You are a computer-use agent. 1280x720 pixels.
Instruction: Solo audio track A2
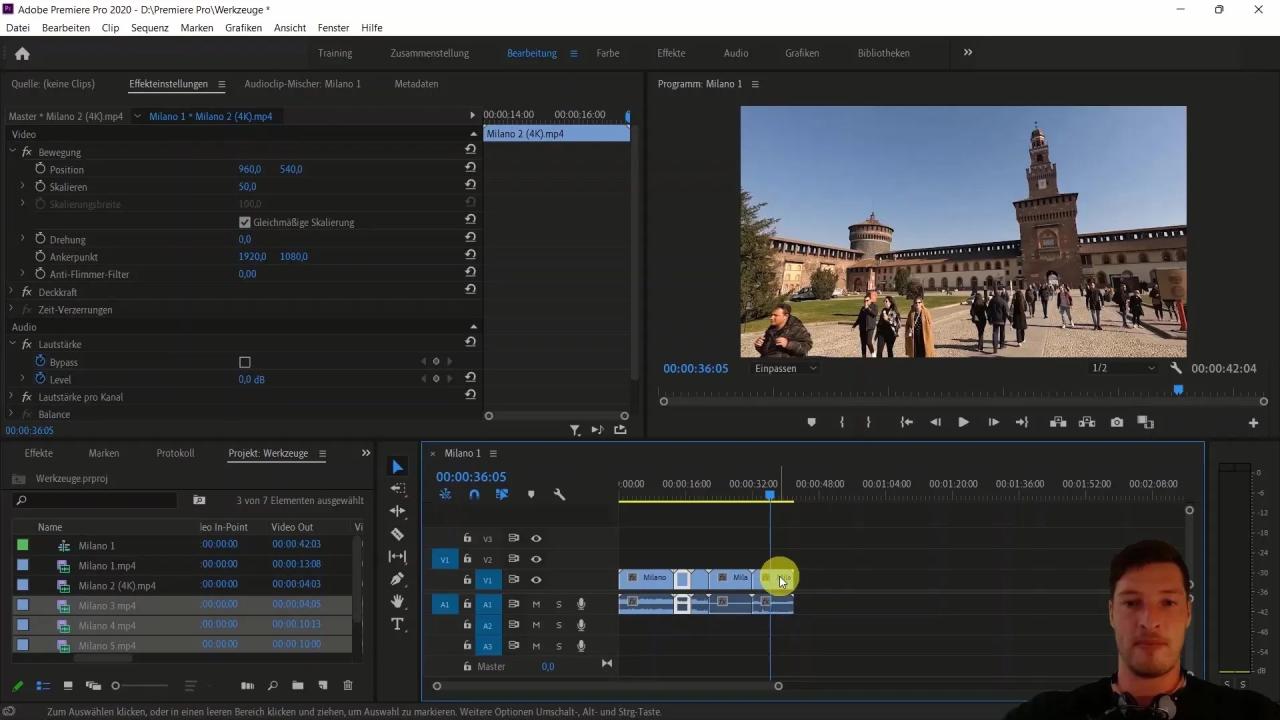tap(558, 625)
